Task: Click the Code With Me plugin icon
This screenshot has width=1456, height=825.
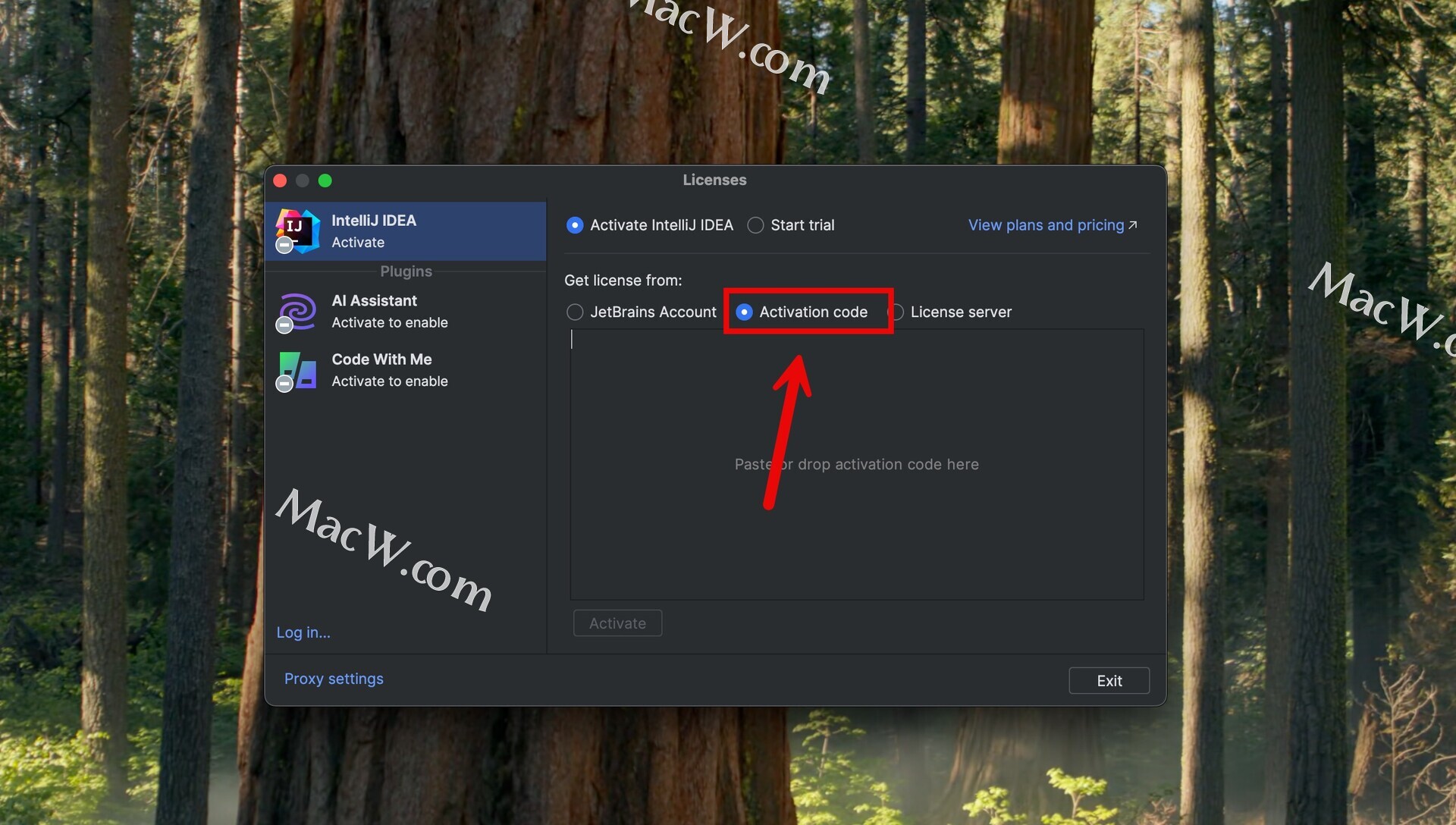Action: pos(297,370)
